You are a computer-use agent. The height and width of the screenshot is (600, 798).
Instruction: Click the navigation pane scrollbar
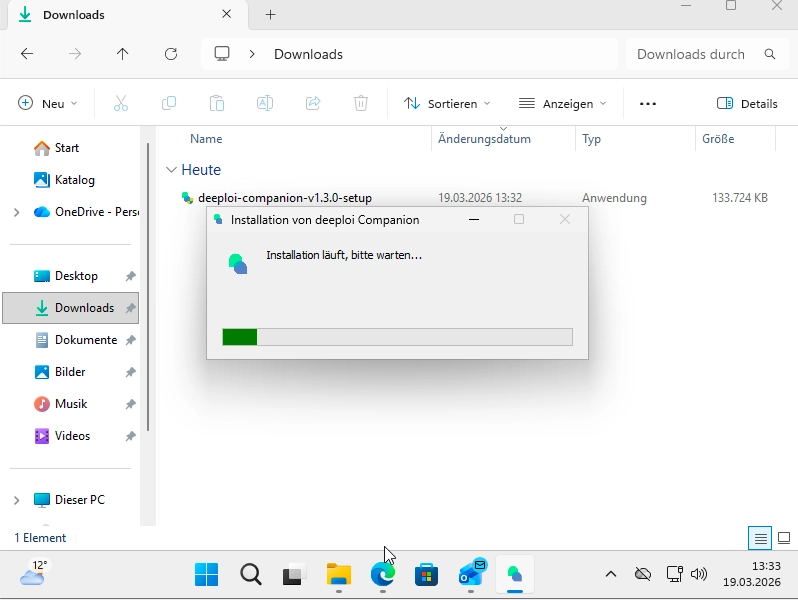pyautogui.click(x=148, y=288)
